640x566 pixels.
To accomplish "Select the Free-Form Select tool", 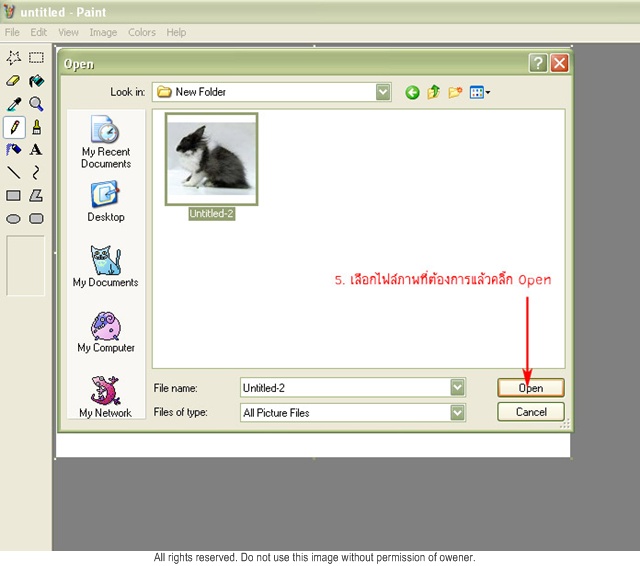I will (x=13, y=58).
